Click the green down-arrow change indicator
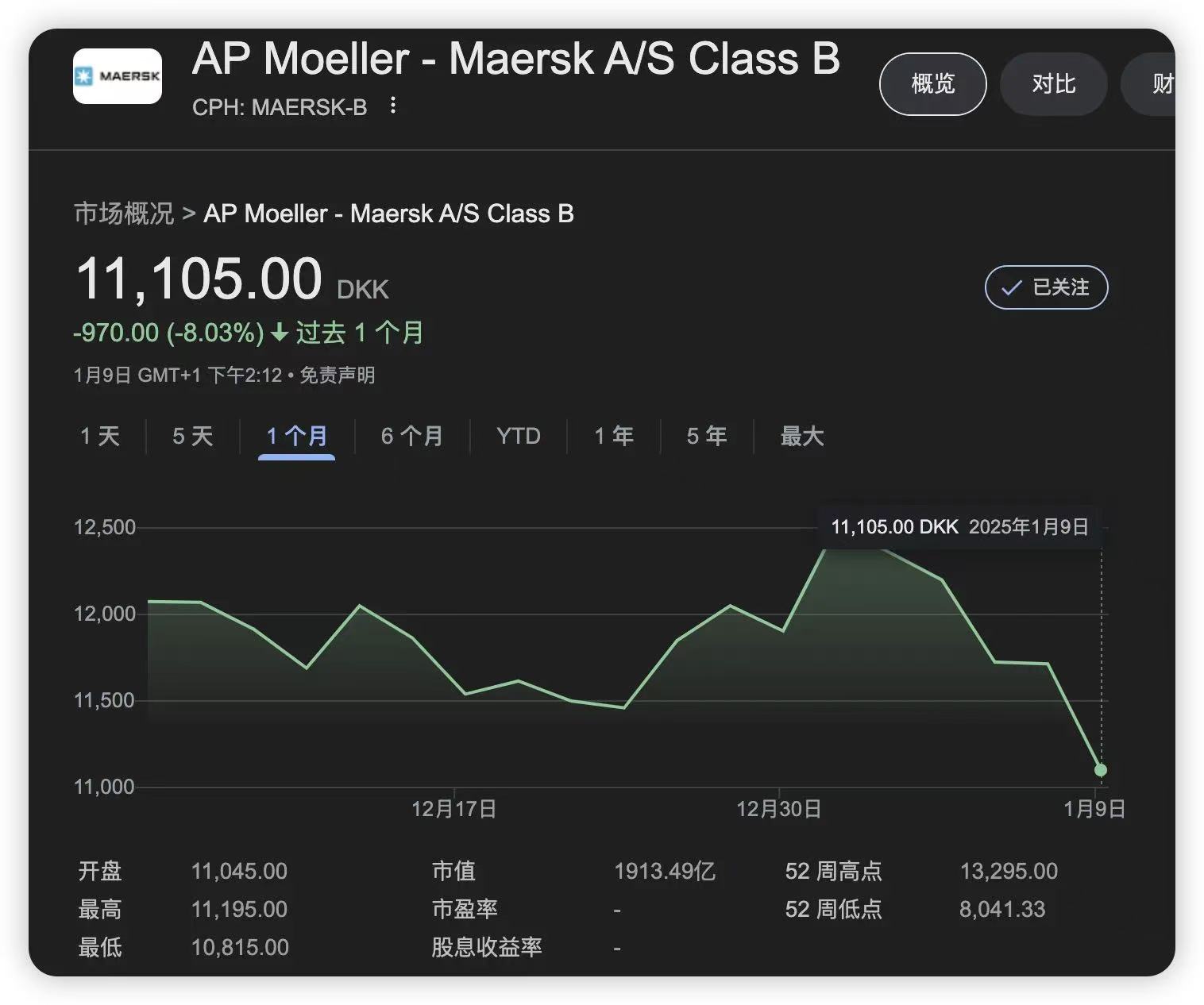Viewport: 1204px width, 1005px height. (279, 333)
